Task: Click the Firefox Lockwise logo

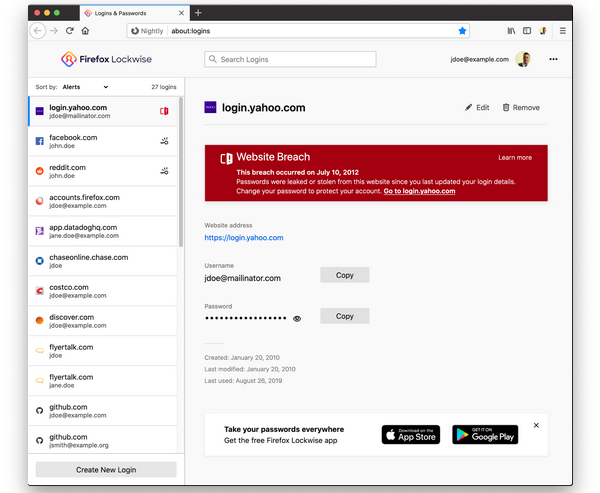Action: [106, 59]
